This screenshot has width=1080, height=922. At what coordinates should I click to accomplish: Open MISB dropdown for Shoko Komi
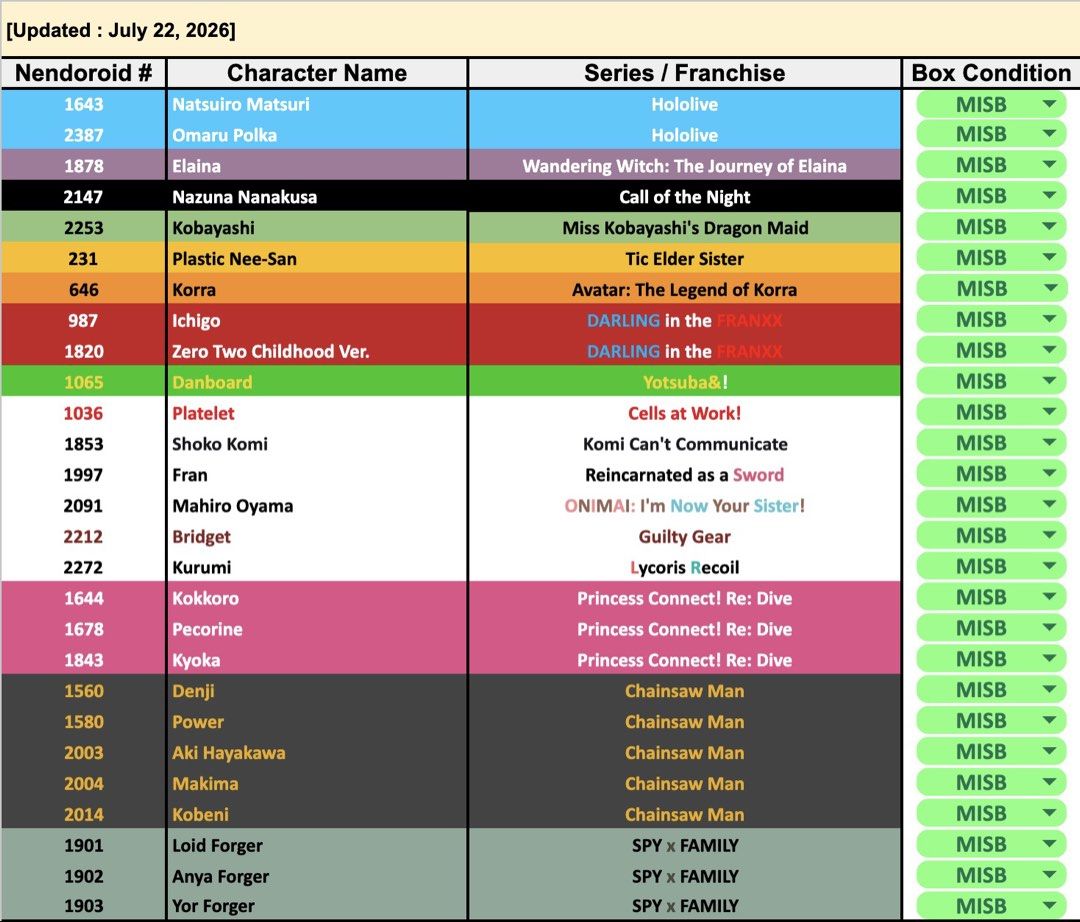(1050, 443)
